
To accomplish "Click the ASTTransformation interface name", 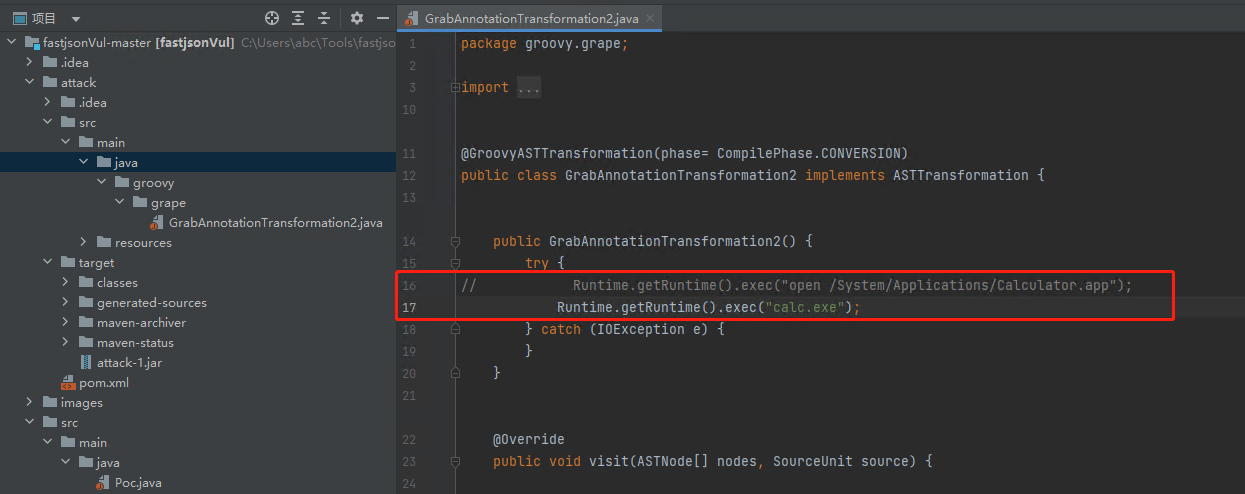I will pyautogui.click(x=956, y=175).
